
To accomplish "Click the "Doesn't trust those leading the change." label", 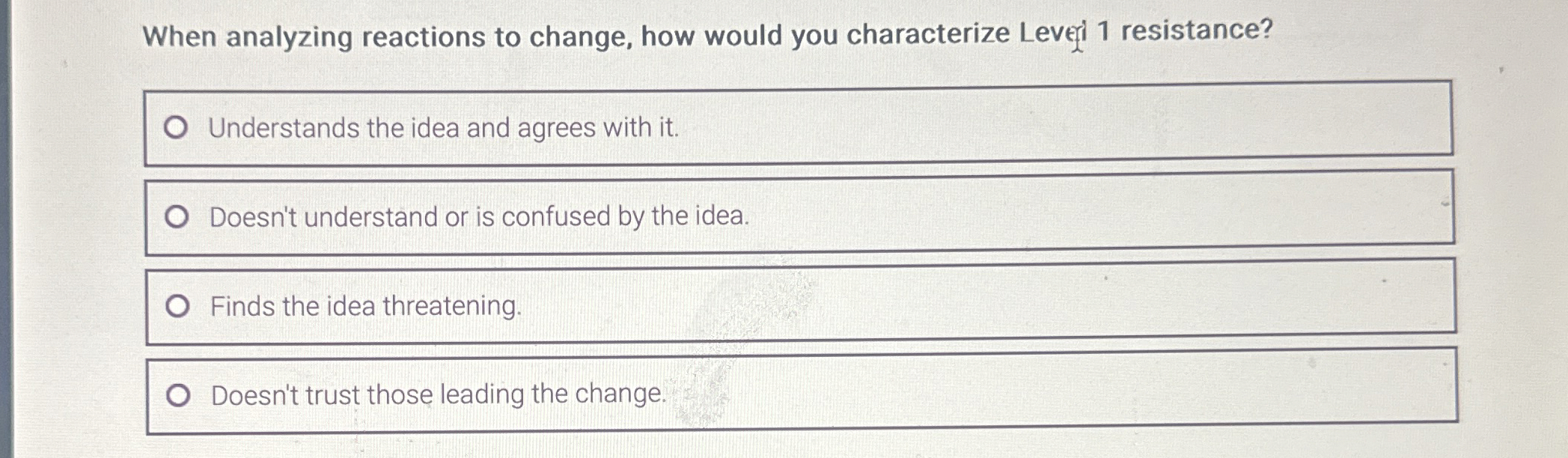I will point(438,394).
